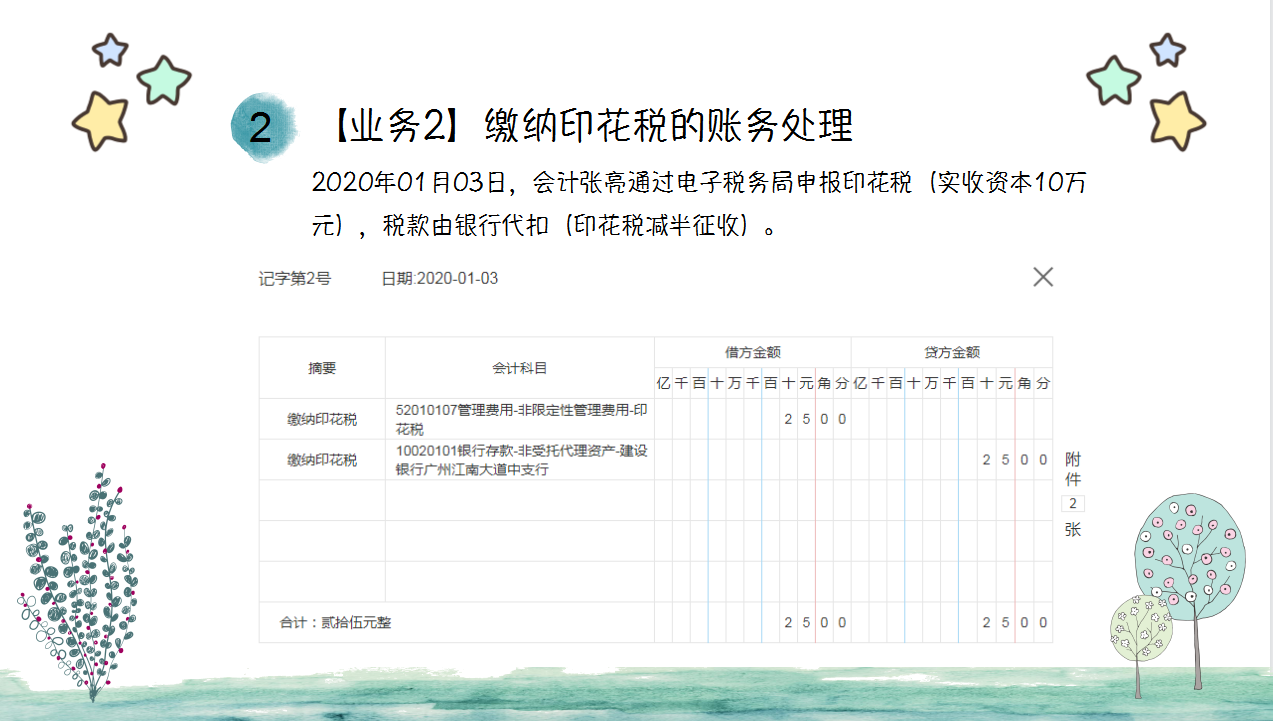Click the 张 label below the attachment count
The image size is (1273, 721).
pyautogui.click(x=1073, y=530)
